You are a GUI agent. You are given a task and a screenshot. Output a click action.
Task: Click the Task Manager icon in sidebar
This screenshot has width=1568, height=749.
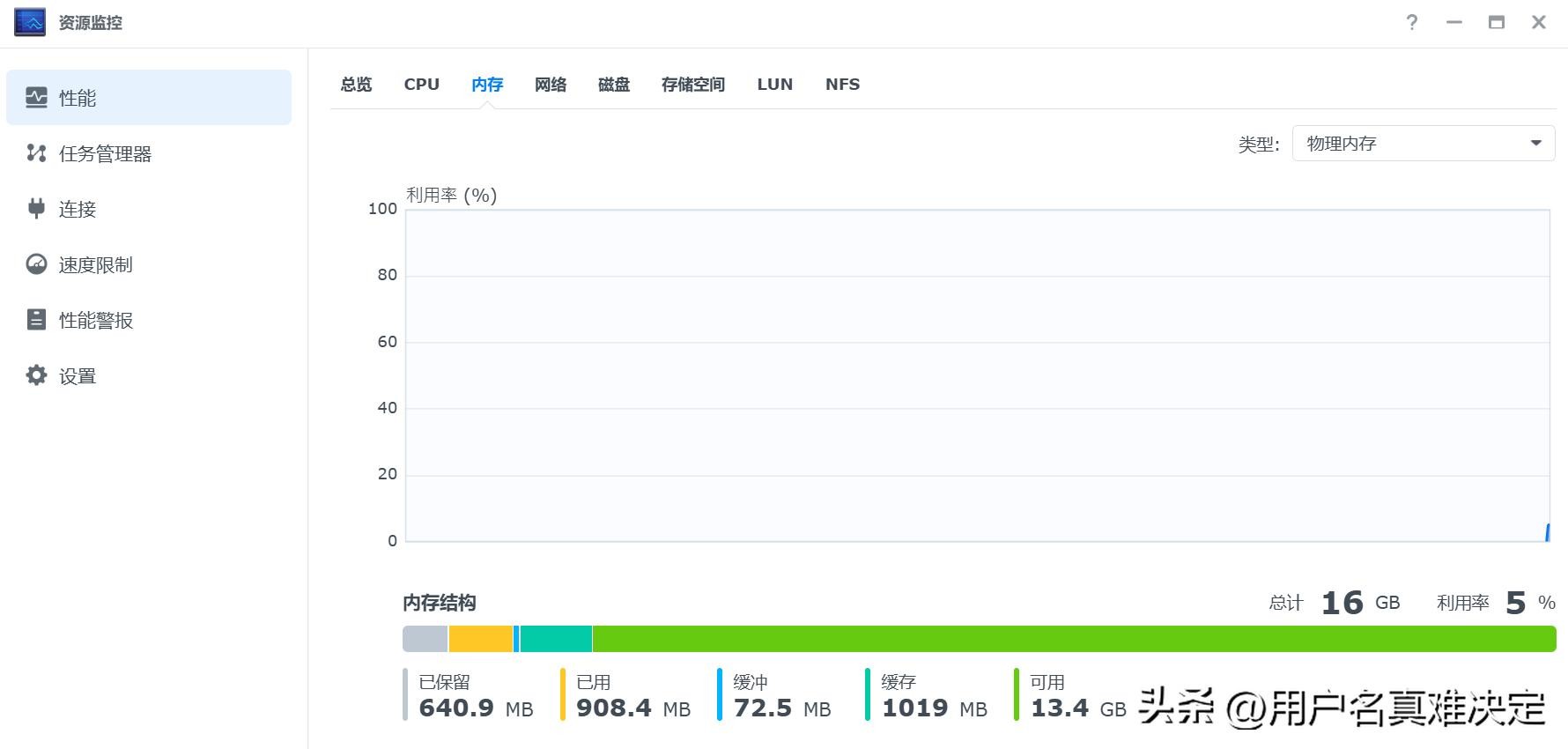[36, 153]
